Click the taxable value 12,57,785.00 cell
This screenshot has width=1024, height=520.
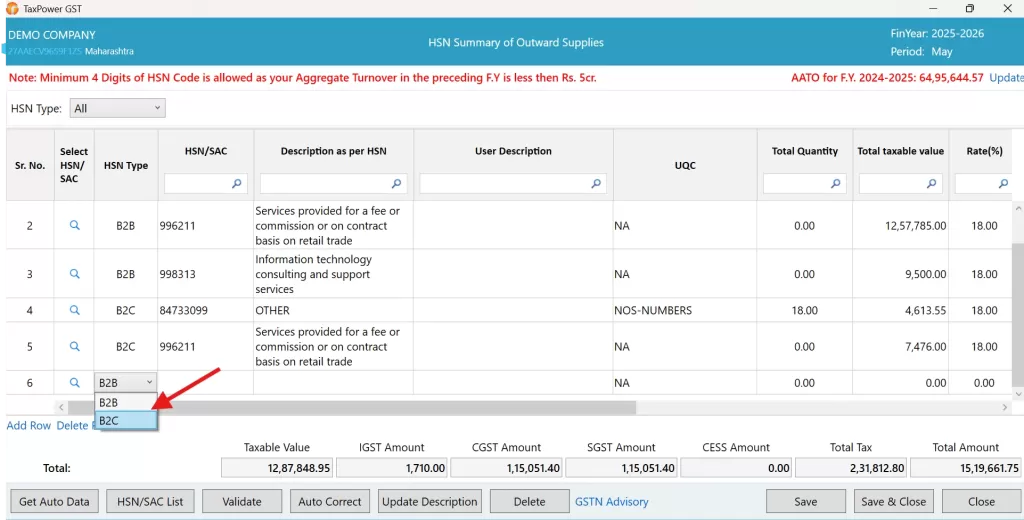[x=901, y=225]
